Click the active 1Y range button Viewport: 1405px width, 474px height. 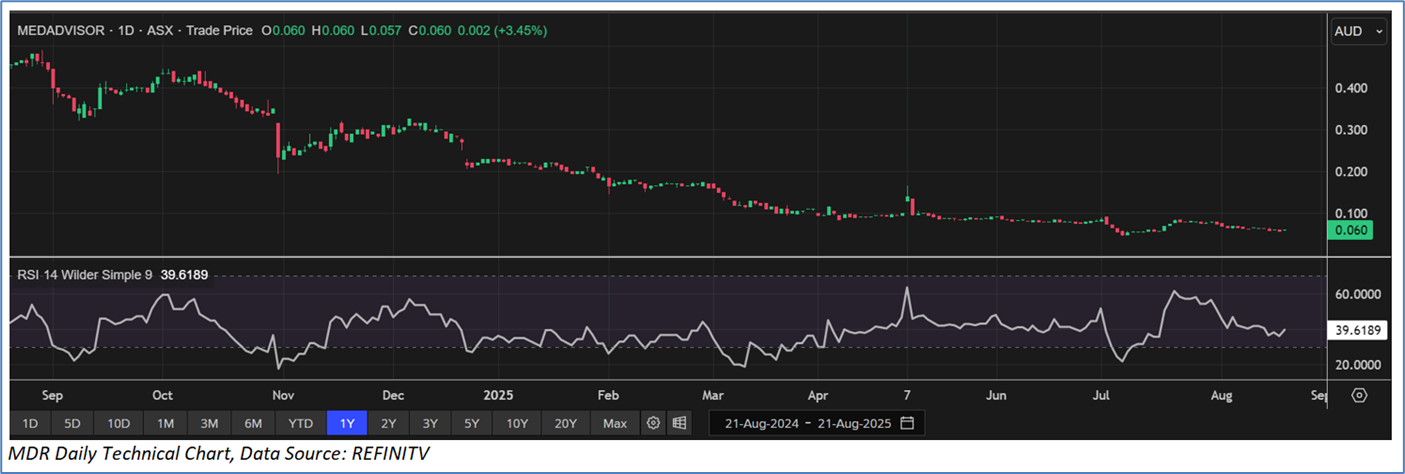point(347,423)
